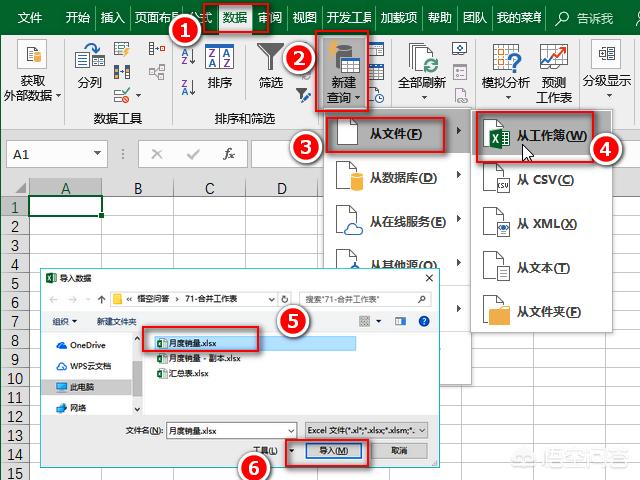640x480 pixels.
Task: Switch to the 视图 tab
Action: [304, 18]
